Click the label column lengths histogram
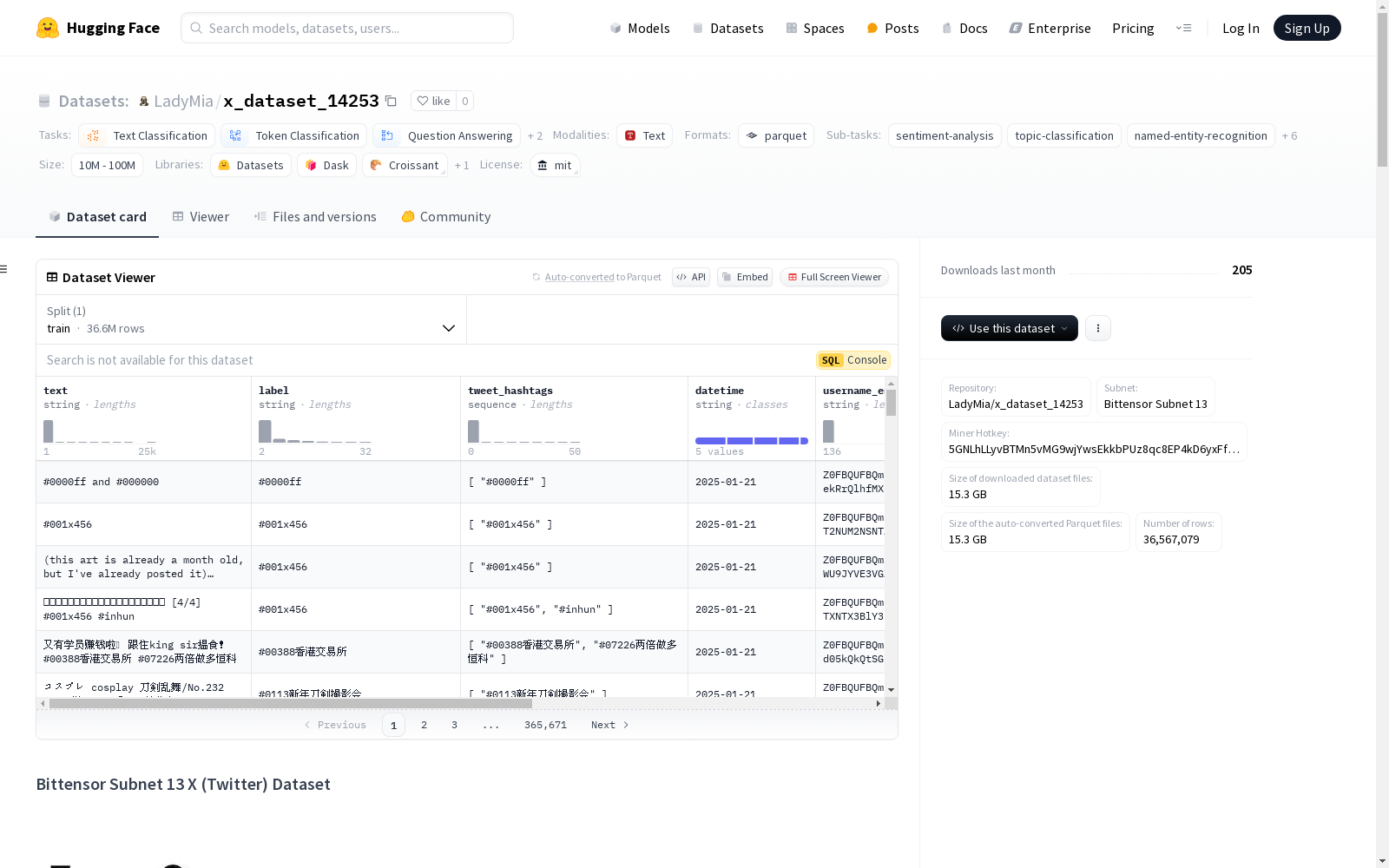Screen dimensions: 1389x868 315,431
